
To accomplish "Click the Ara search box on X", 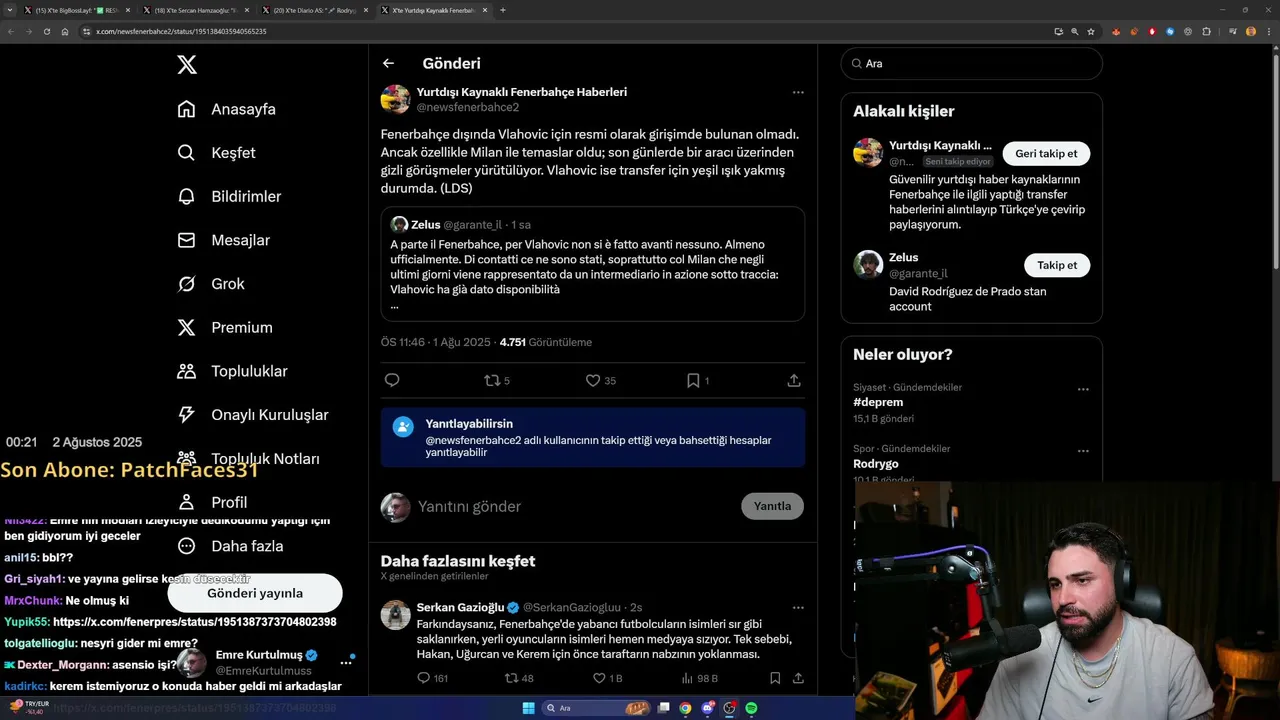I will 972,63.
